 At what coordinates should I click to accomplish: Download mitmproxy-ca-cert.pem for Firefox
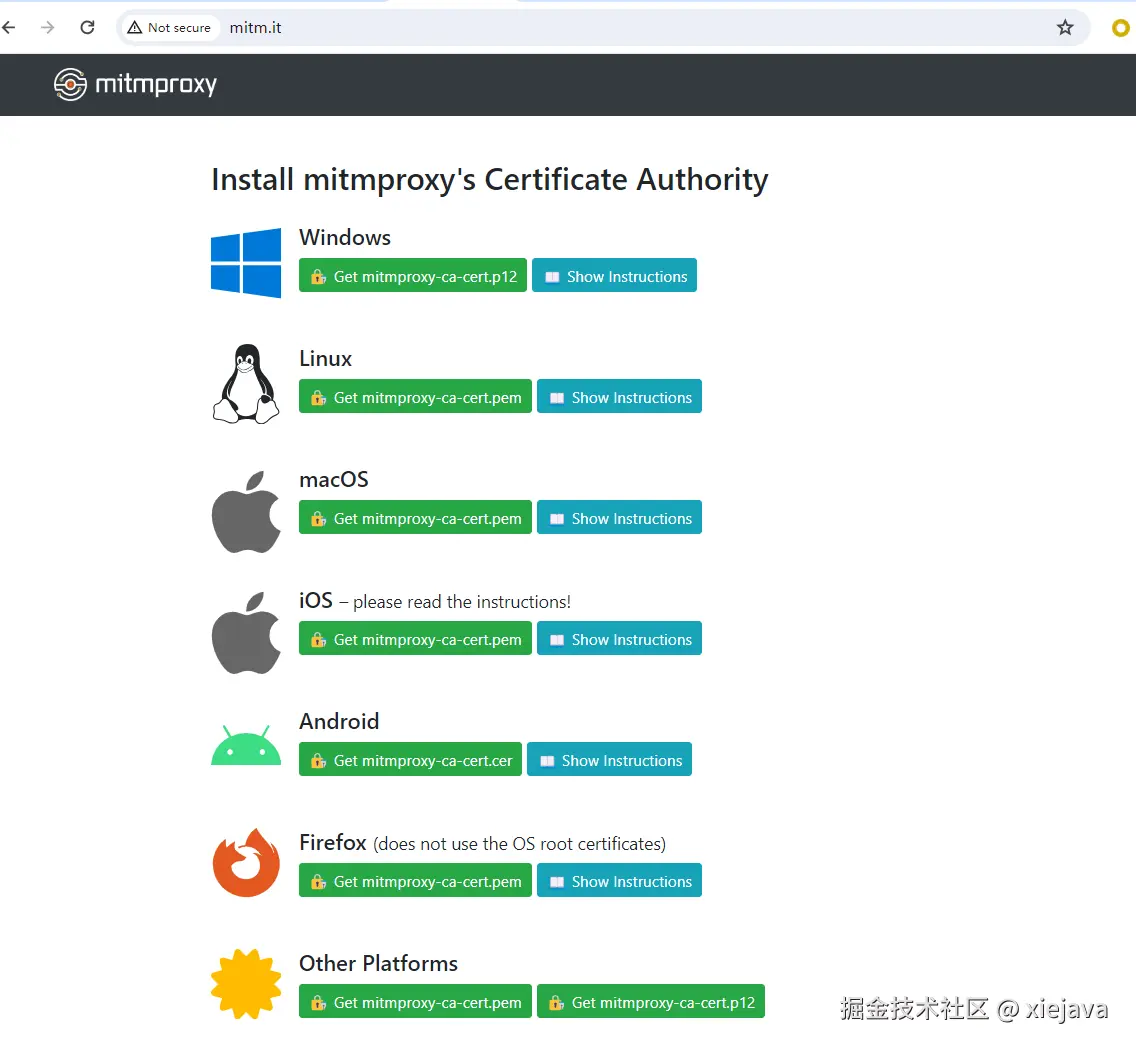coord(415,880)
